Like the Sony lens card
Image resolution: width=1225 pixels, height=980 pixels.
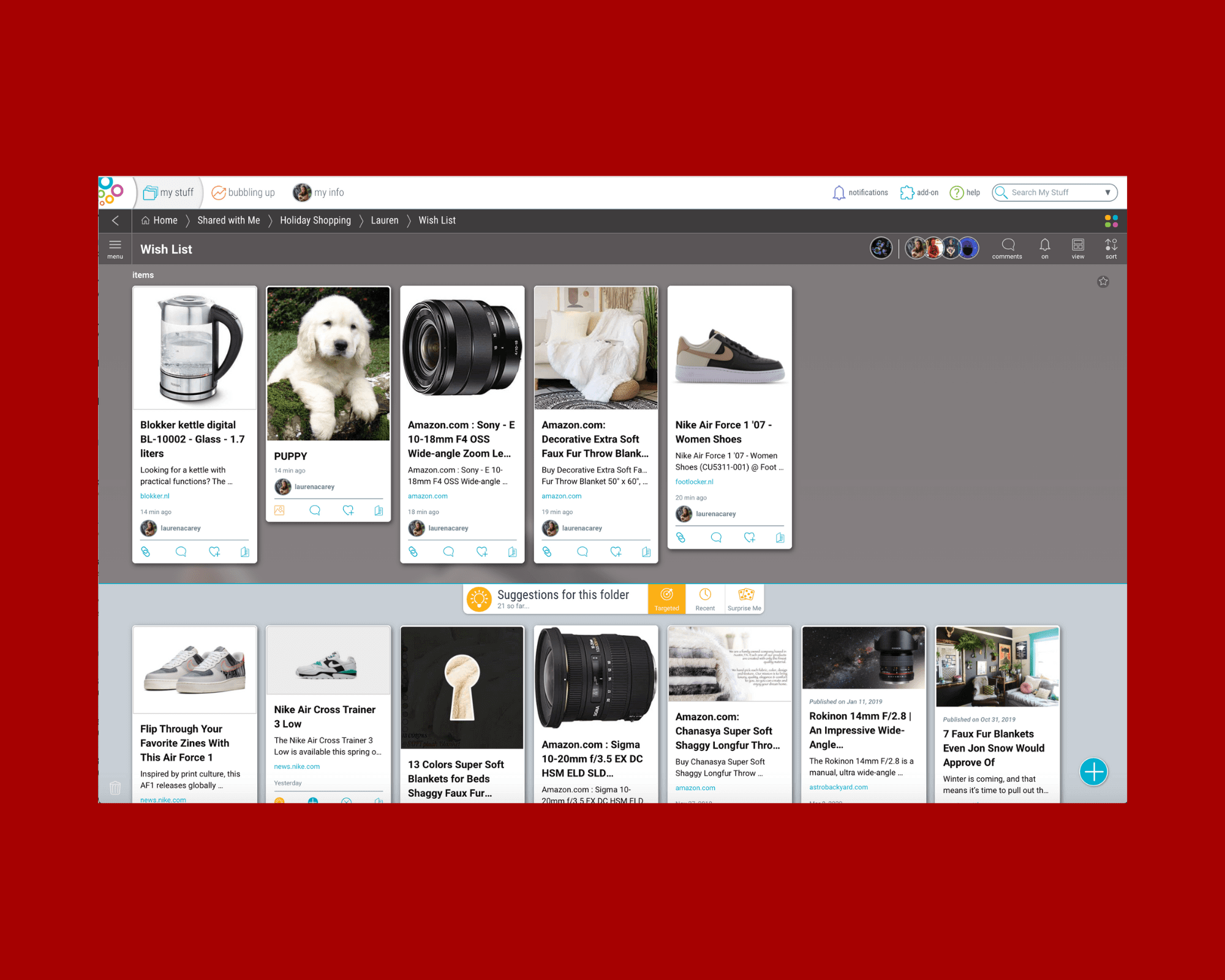click(482, 552)
